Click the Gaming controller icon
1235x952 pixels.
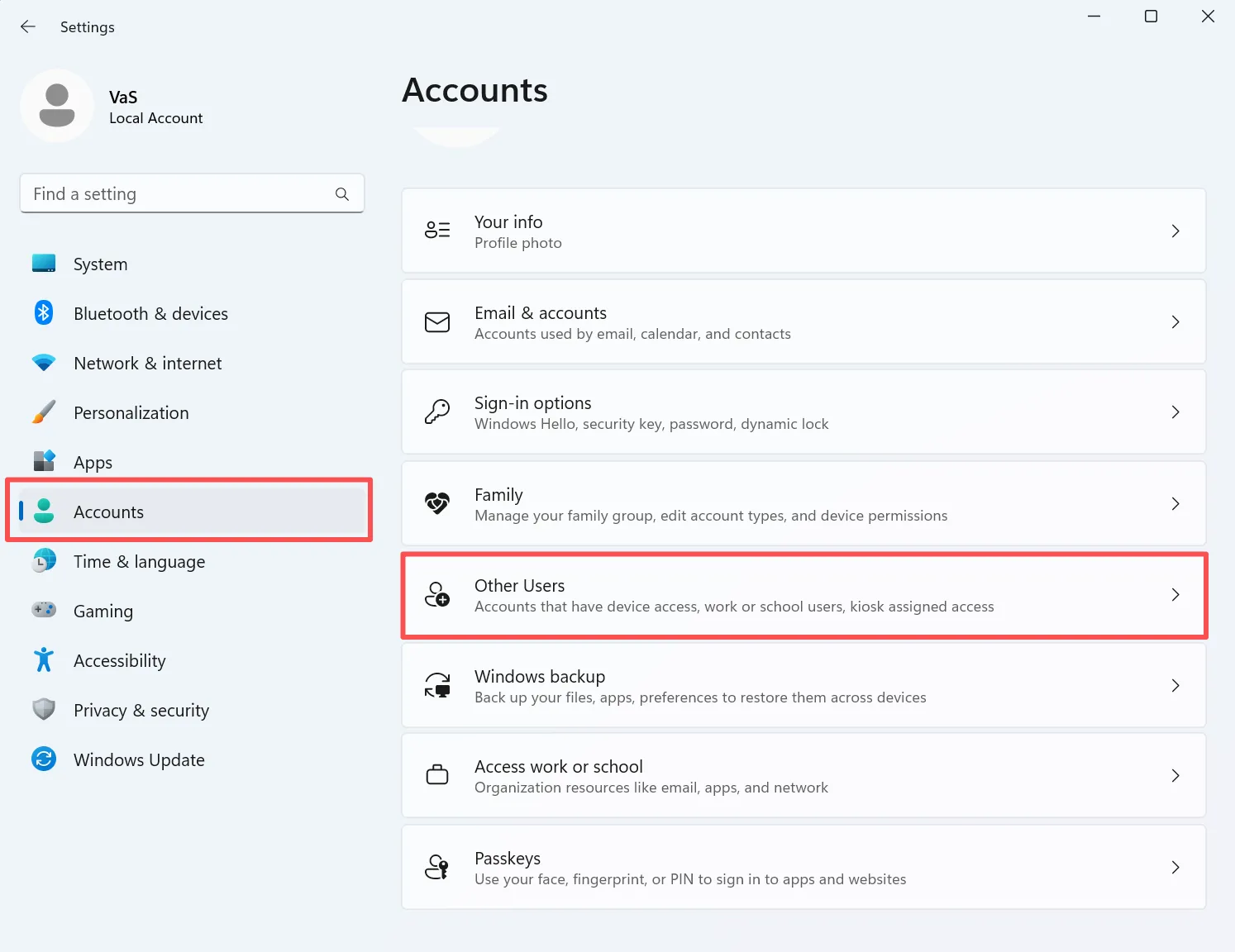point(44,610)
